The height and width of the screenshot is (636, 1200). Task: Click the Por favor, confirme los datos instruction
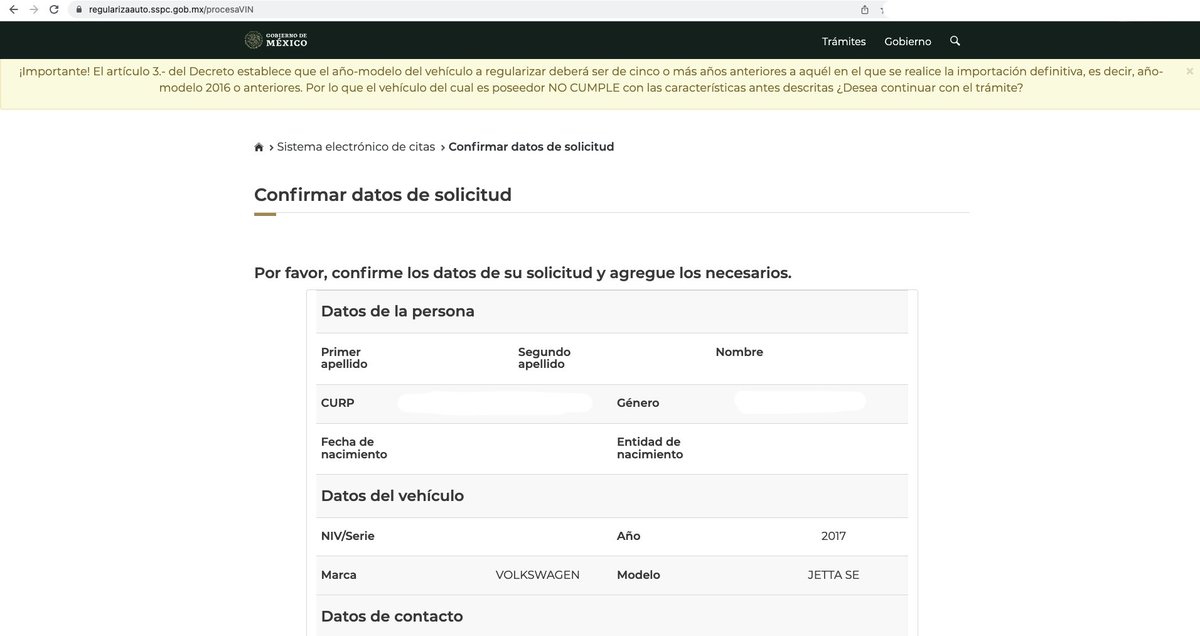[523, 273]
